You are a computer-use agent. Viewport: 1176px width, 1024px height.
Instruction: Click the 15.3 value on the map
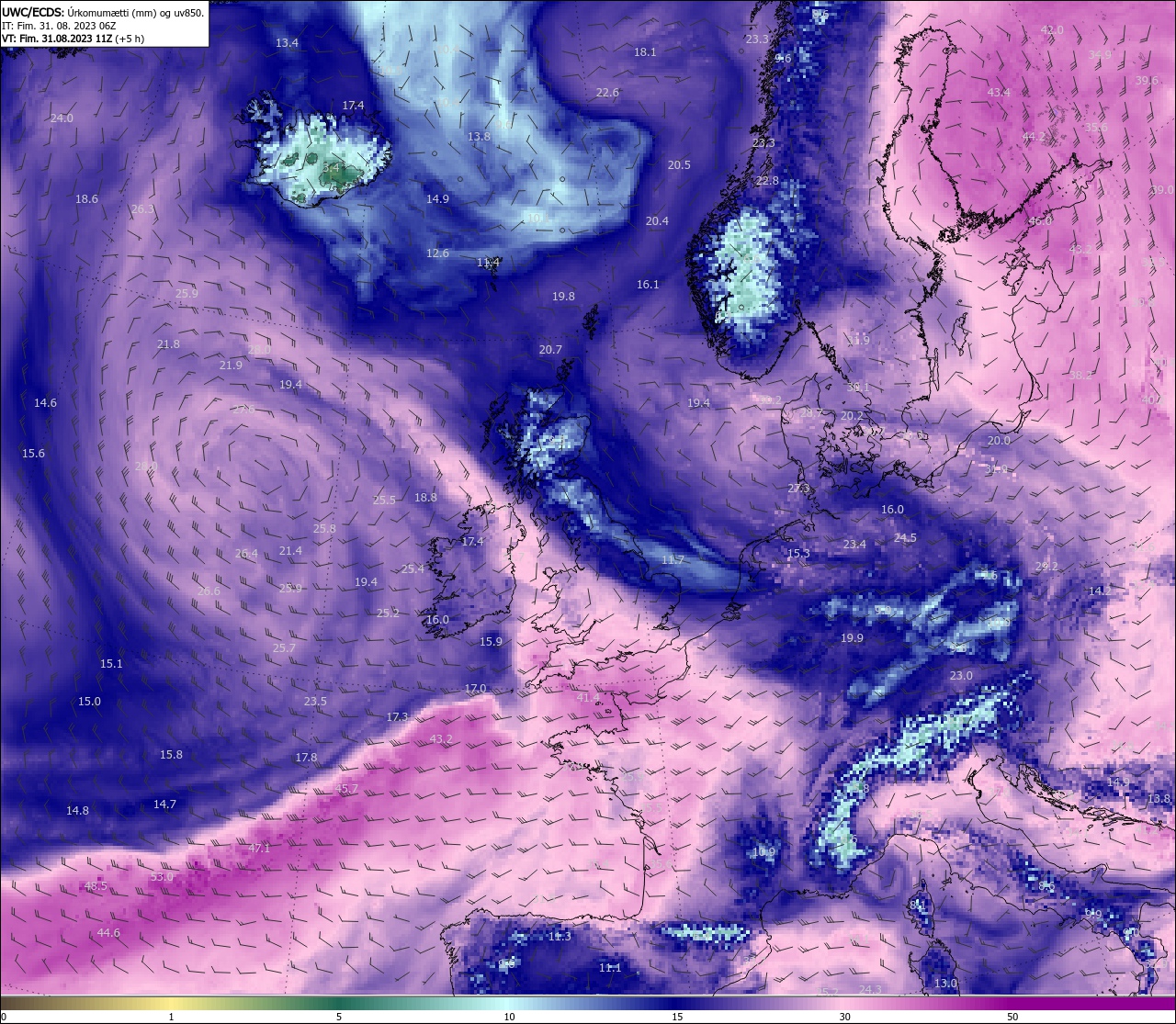[798, 554]
